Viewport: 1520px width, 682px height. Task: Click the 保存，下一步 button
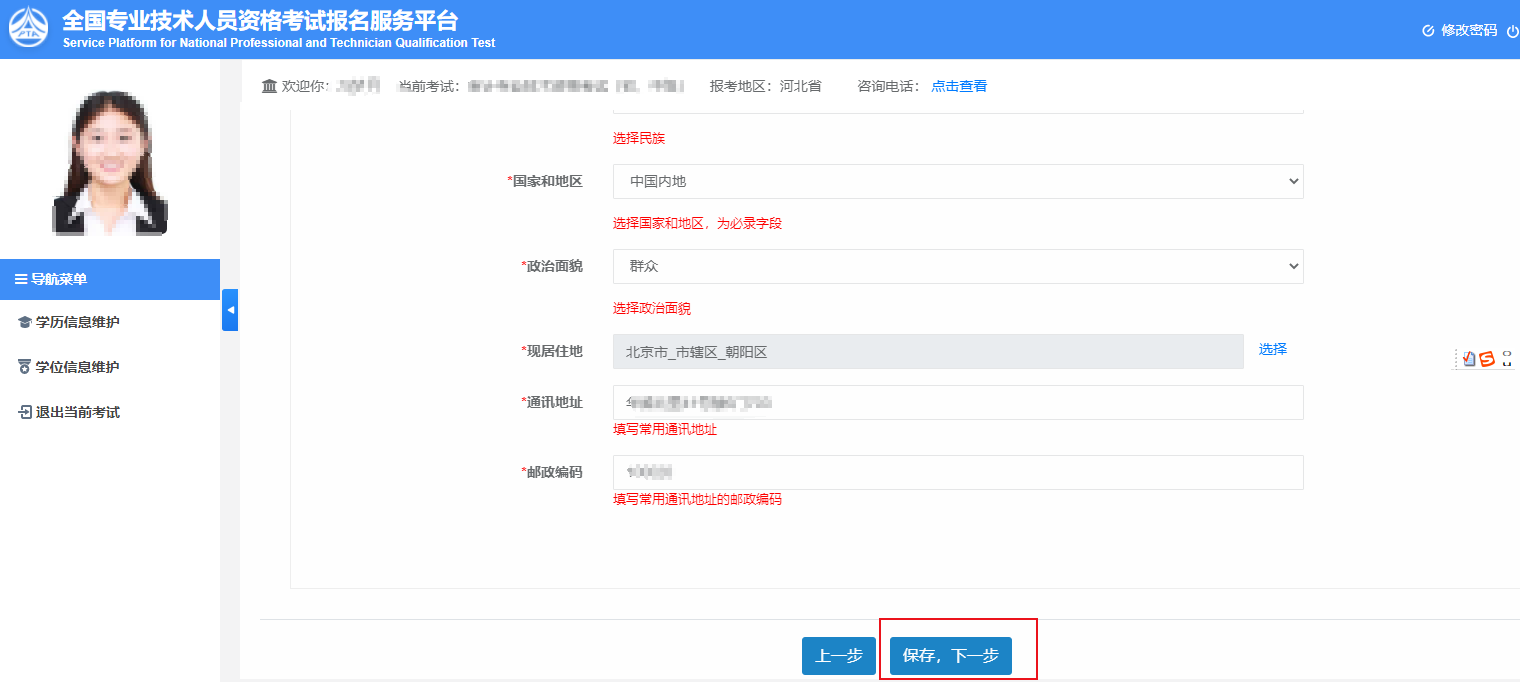[950, 656]
